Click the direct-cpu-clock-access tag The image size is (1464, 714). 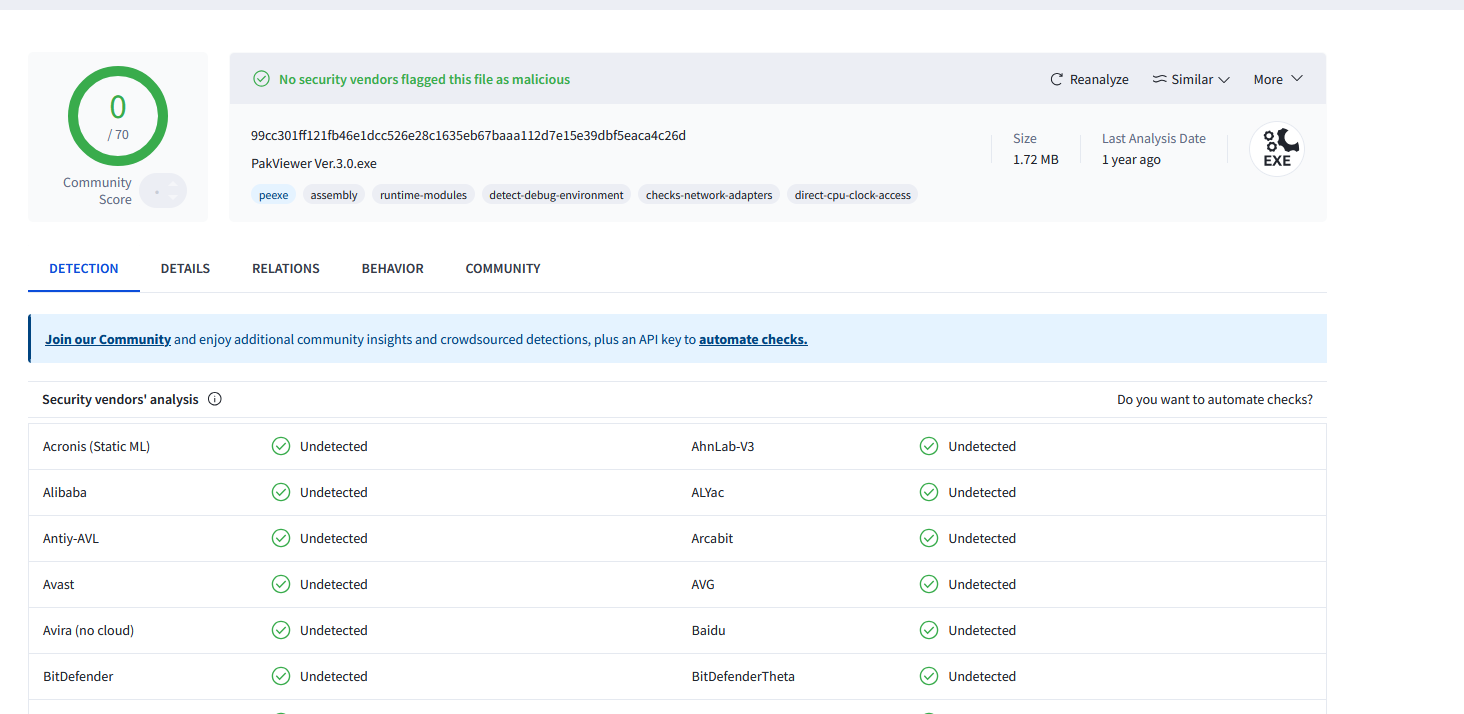coord(853,195)
